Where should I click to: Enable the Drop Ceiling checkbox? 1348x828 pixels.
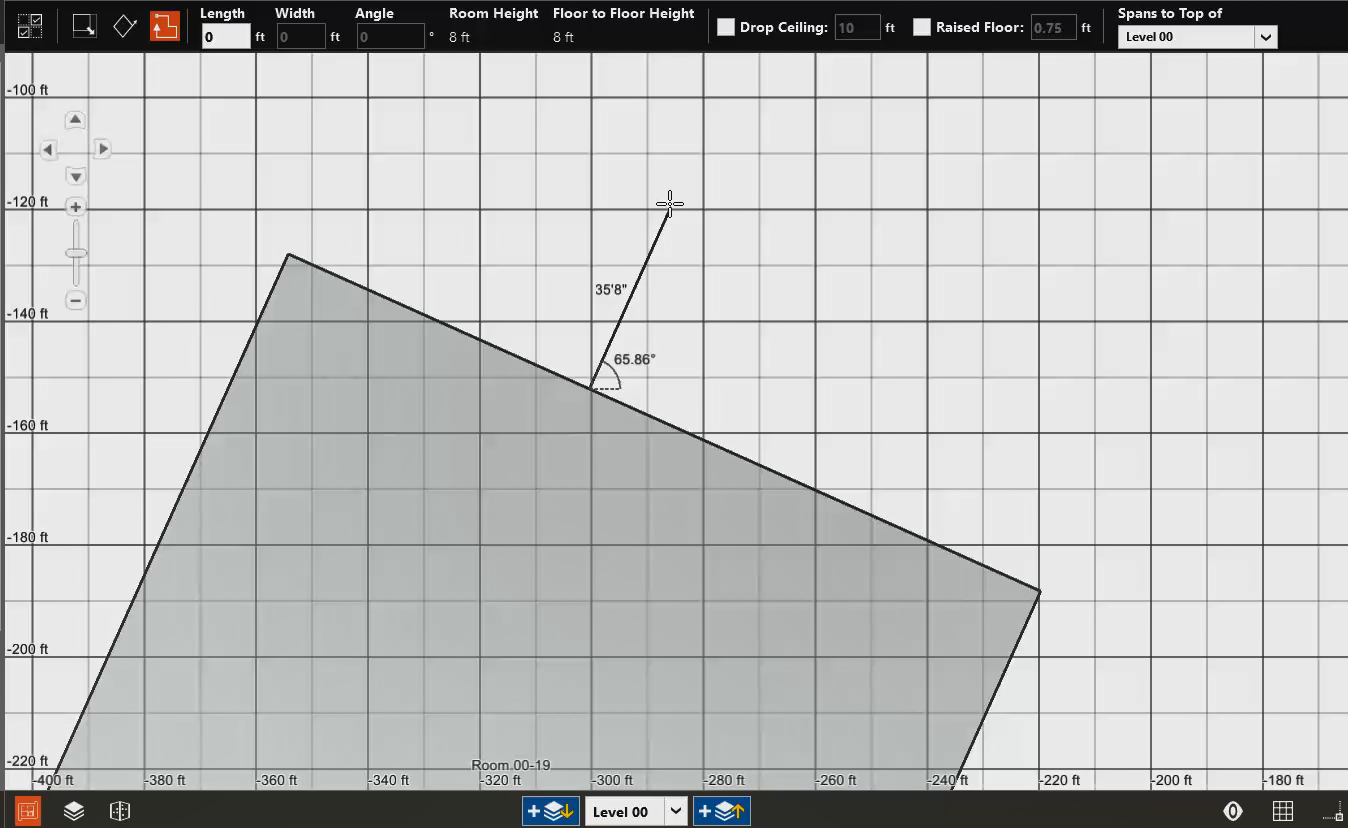click(x=726, y=28)
